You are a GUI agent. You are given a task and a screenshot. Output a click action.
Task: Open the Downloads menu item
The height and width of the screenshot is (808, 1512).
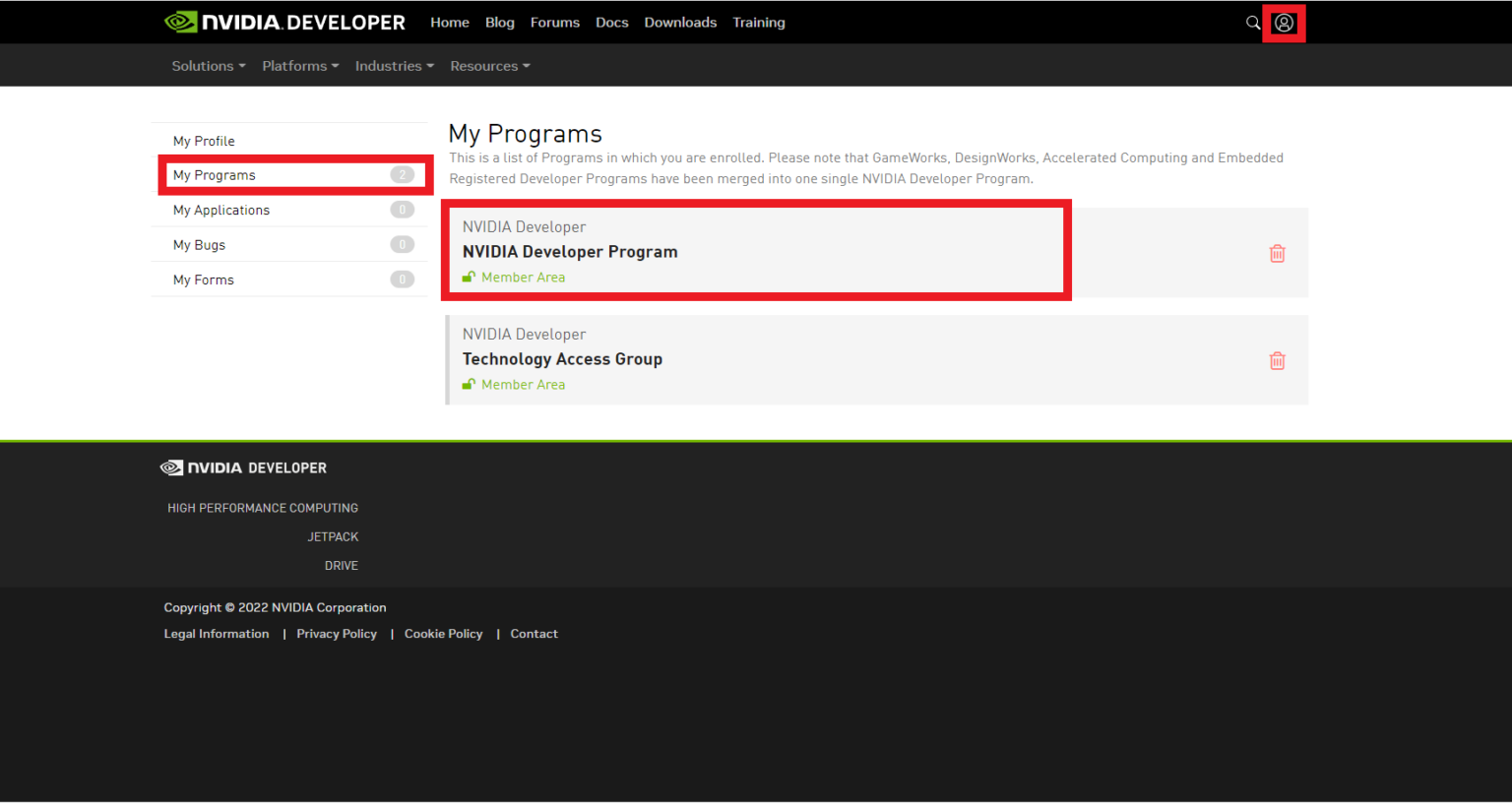tap(680, 23)
